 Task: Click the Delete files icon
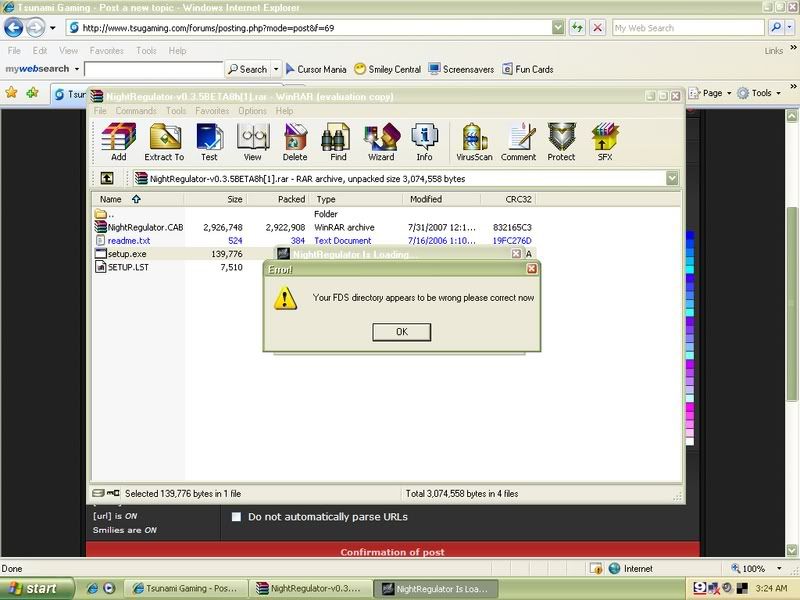[x=295, y=141]
